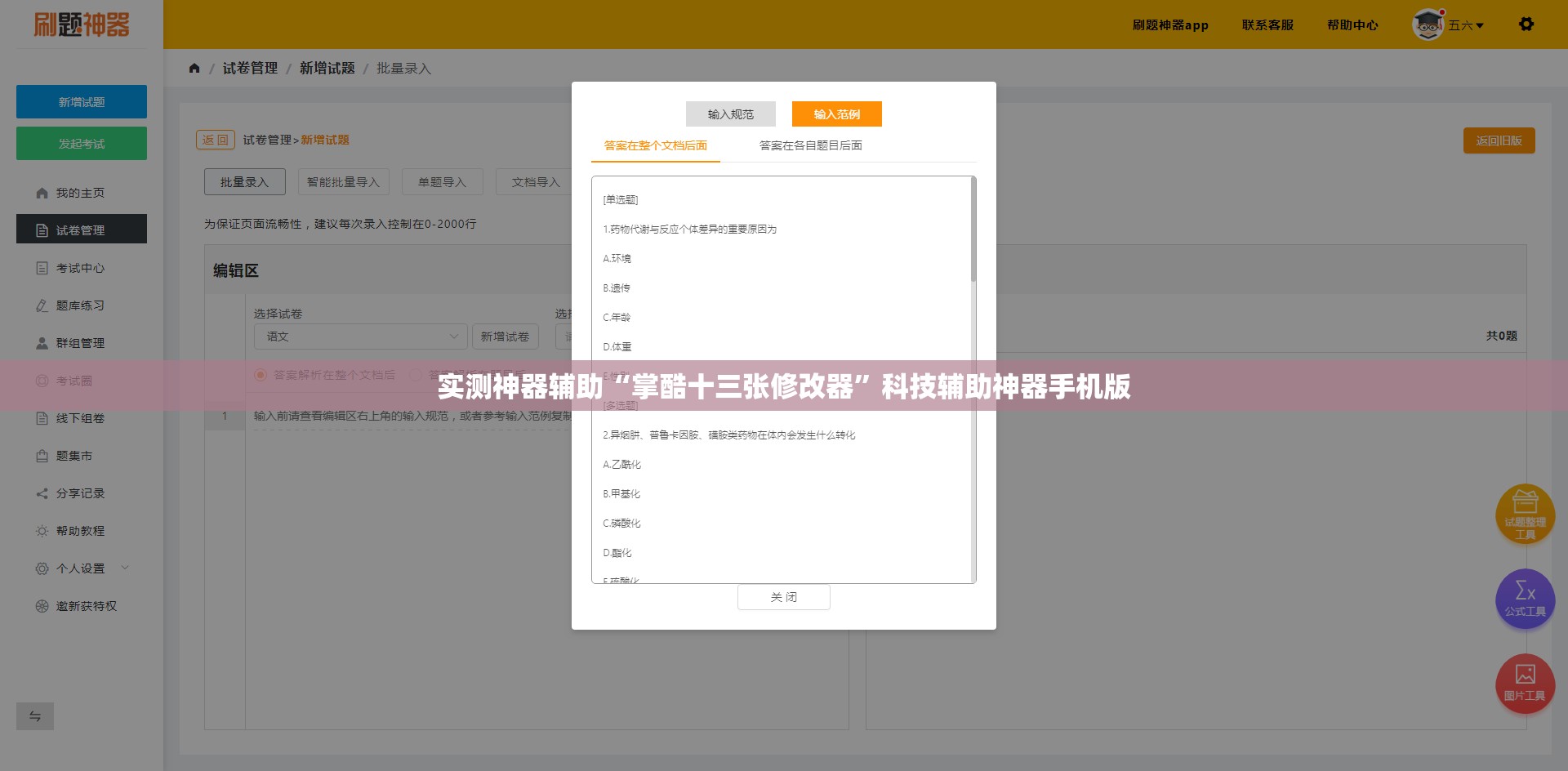Click the 新增试卷 button
This screenshot has width=1568, height=771.
pyautogui.click(x=506, y=336)
